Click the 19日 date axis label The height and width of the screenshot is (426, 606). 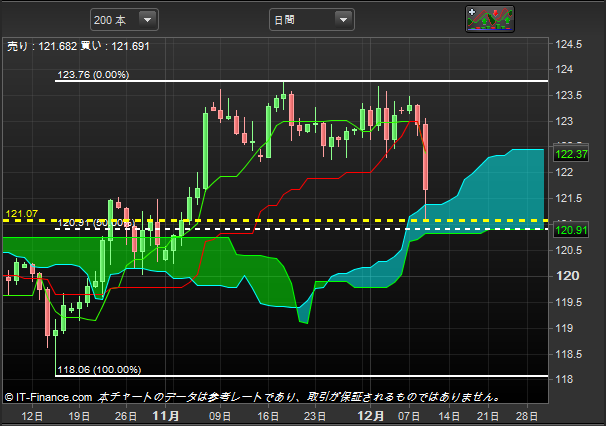pos(79,416)
